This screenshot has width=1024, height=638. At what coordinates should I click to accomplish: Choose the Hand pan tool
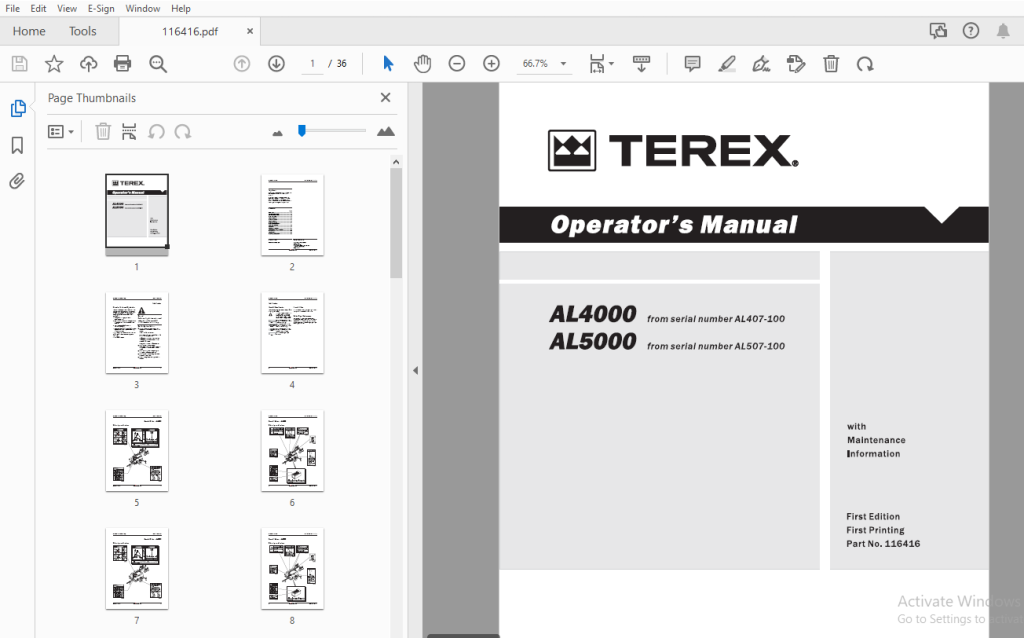point(423,64)
